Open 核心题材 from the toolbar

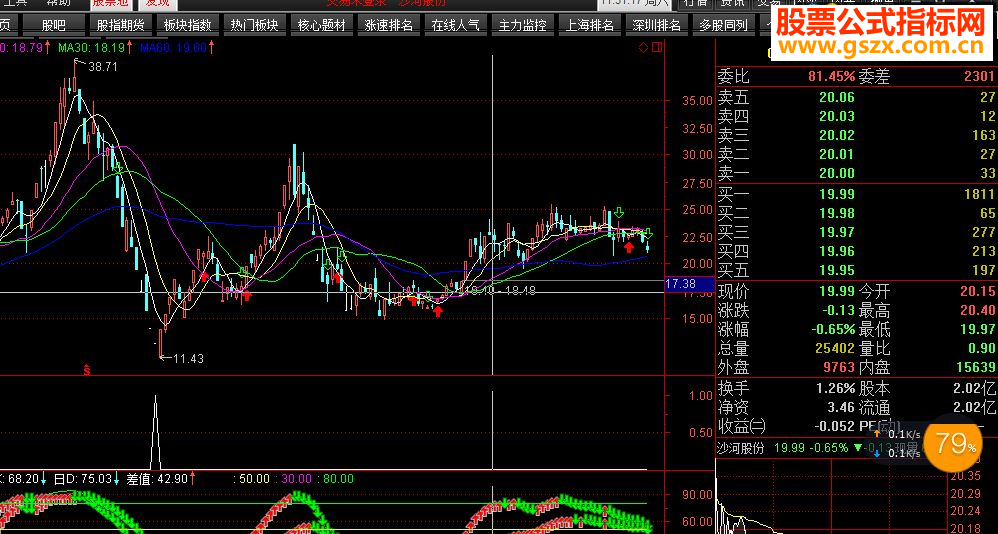[x=321, y=25]
